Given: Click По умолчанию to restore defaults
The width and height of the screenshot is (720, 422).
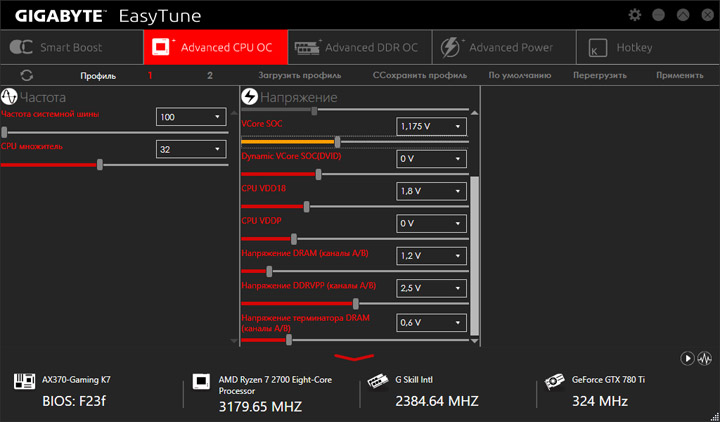Looking at the screenshot, I should (520, 75).
